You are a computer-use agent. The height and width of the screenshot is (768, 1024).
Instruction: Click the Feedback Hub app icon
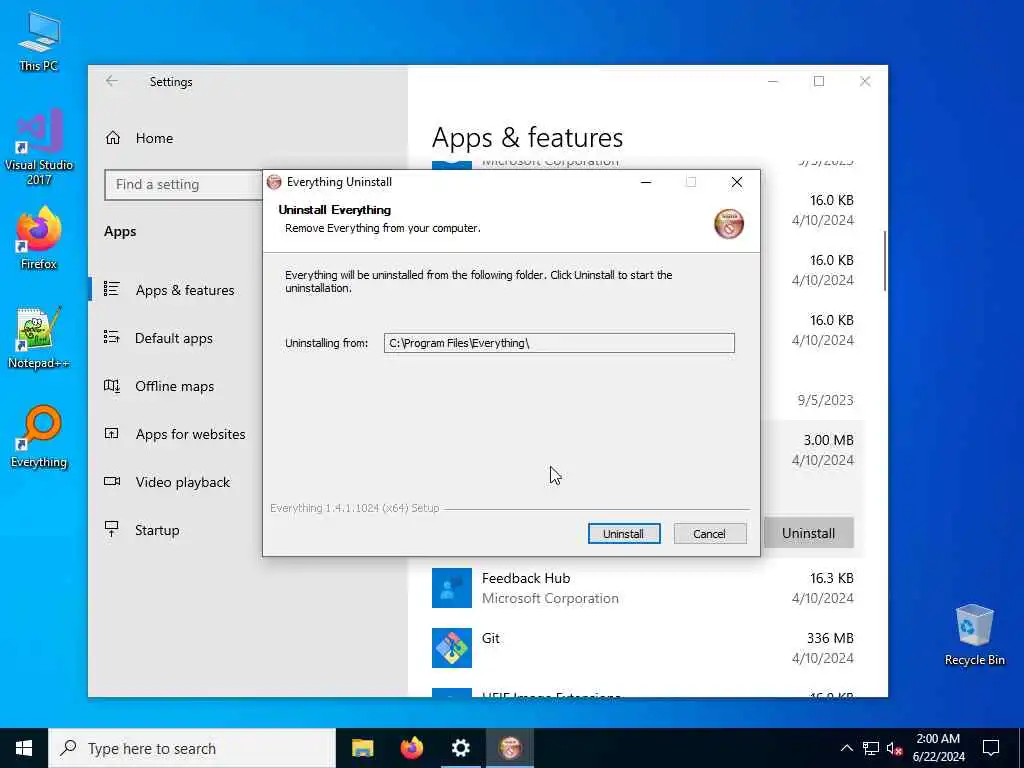tap(452, 588)
